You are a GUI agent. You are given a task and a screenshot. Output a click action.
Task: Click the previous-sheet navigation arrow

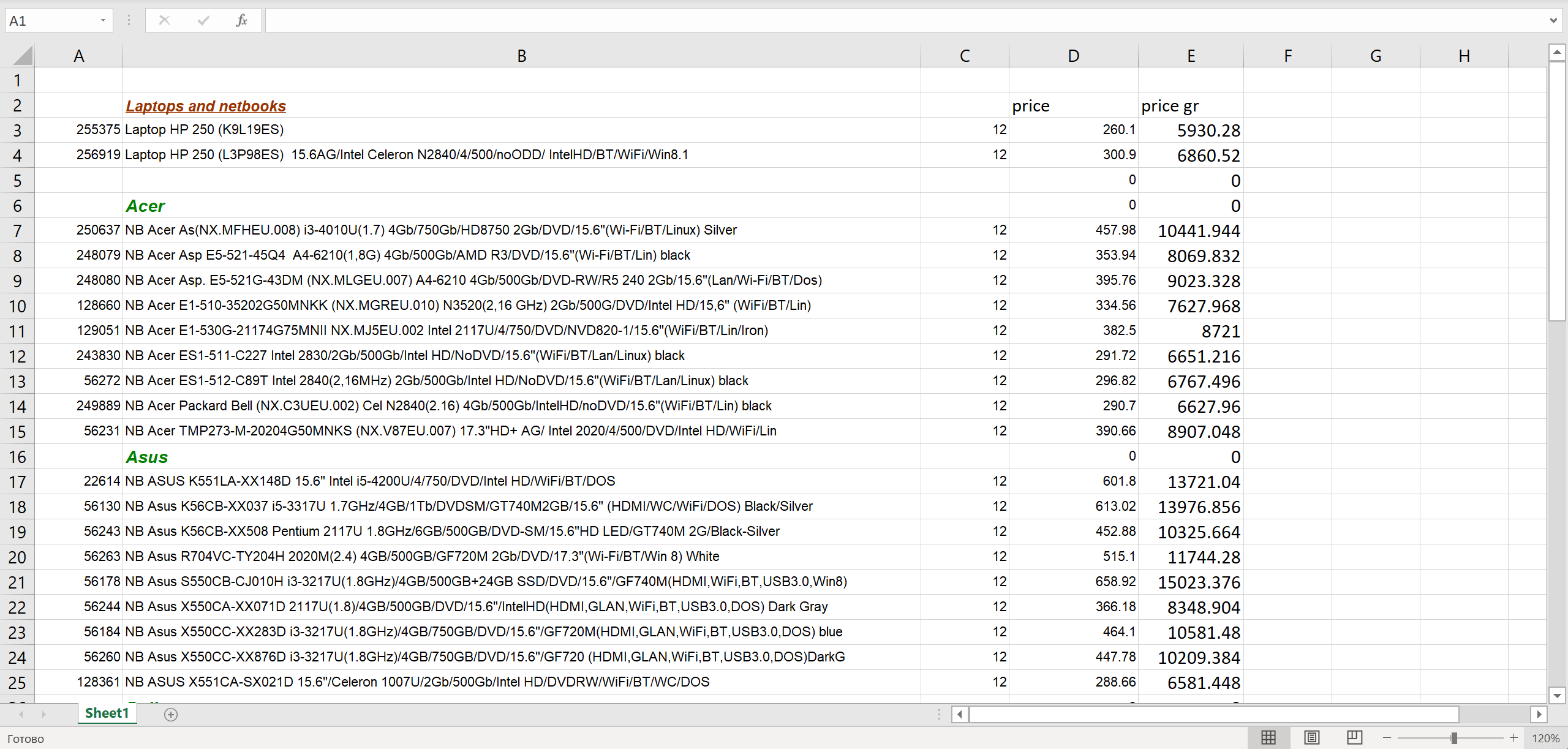(x=21, y=713)
